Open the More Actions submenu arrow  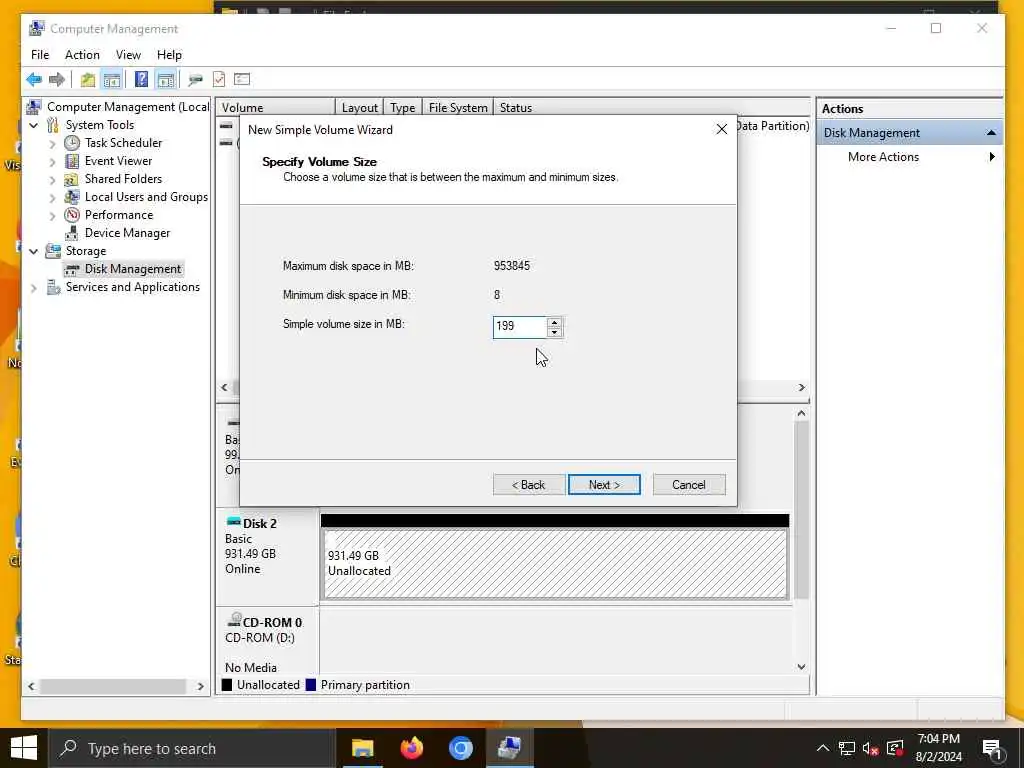click(992, 157)
